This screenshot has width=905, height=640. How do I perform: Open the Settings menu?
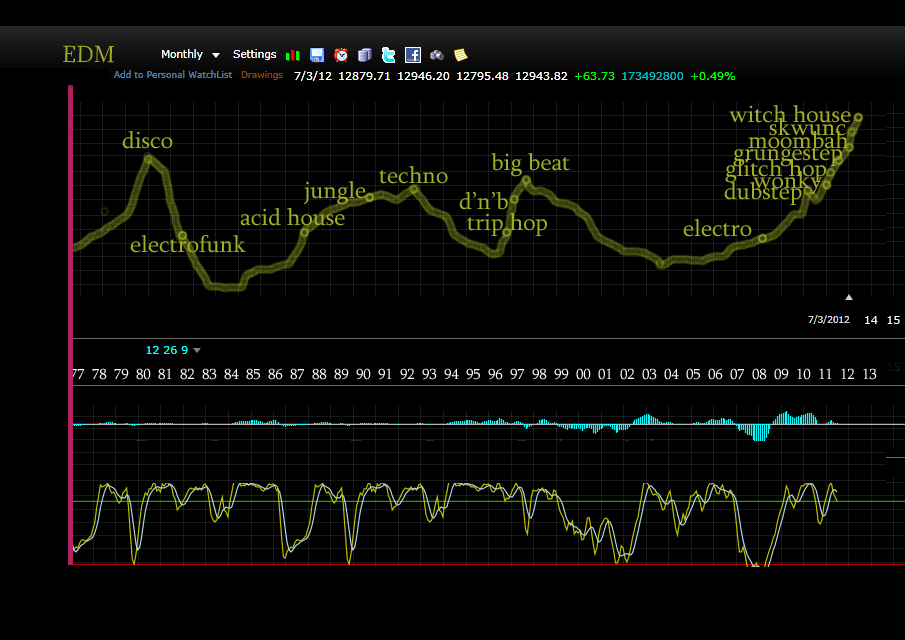click(254, 55)
